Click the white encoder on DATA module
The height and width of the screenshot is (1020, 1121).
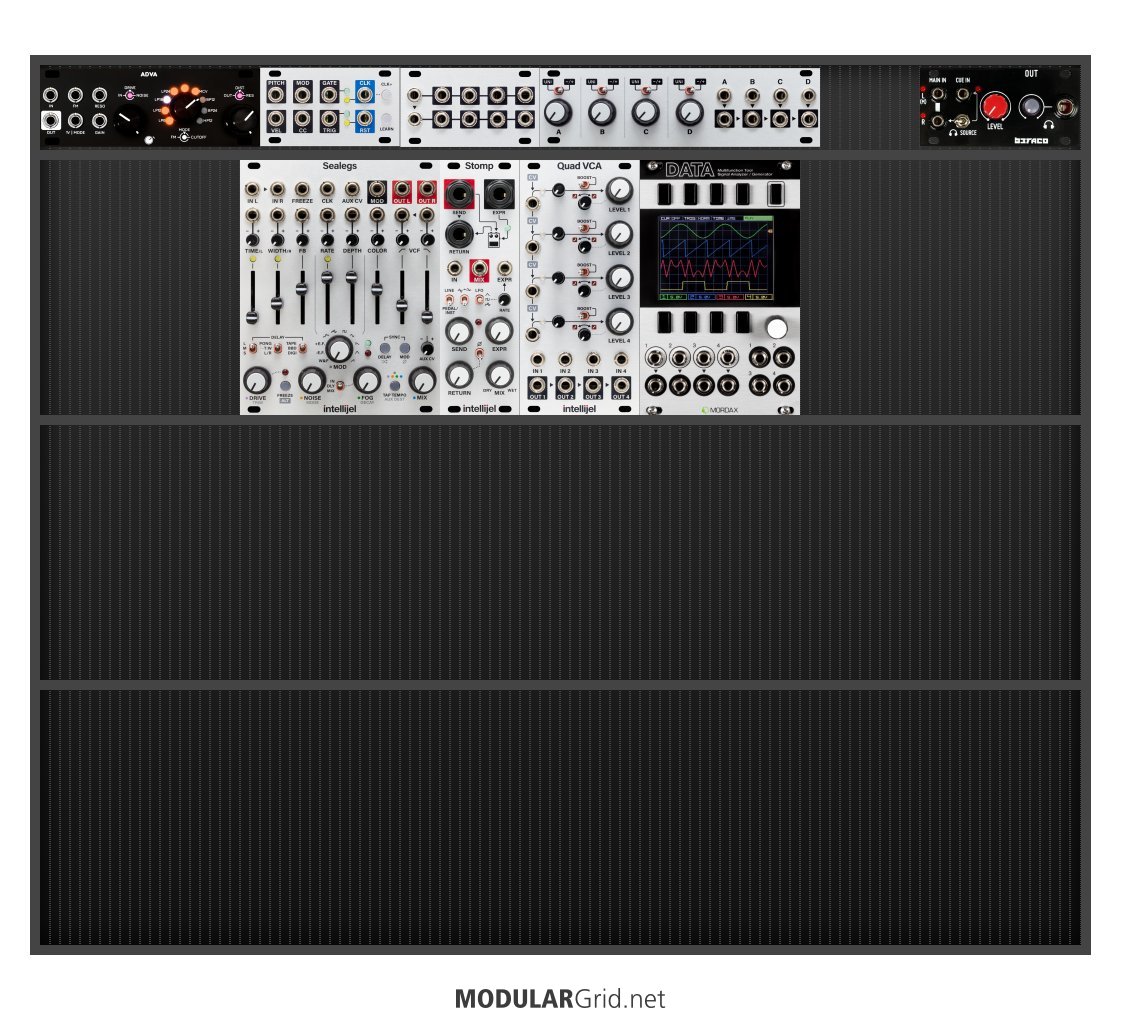[x=776, y=328]
